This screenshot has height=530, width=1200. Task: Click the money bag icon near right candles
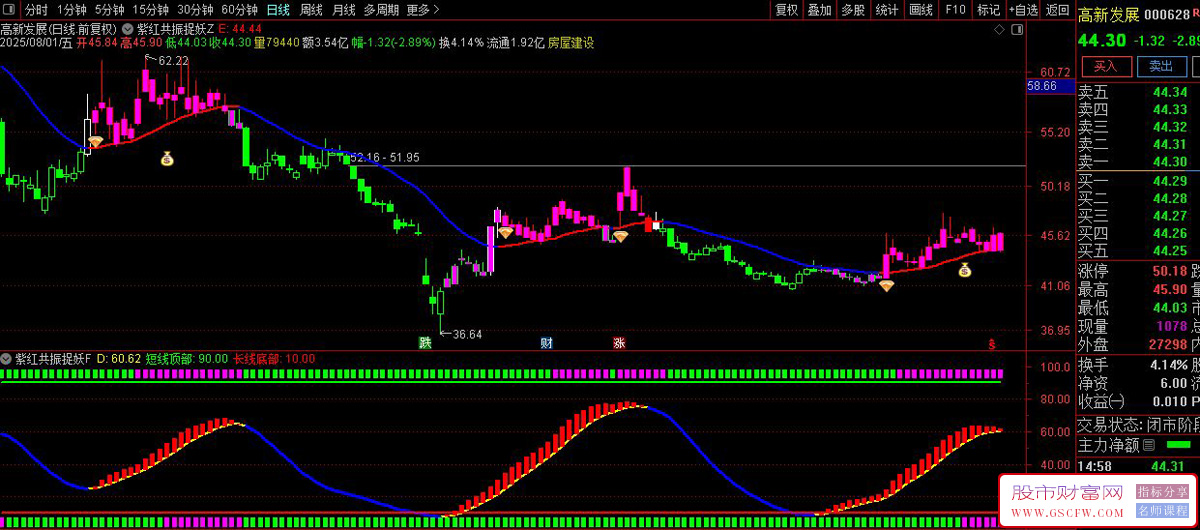tap(964, 270)
